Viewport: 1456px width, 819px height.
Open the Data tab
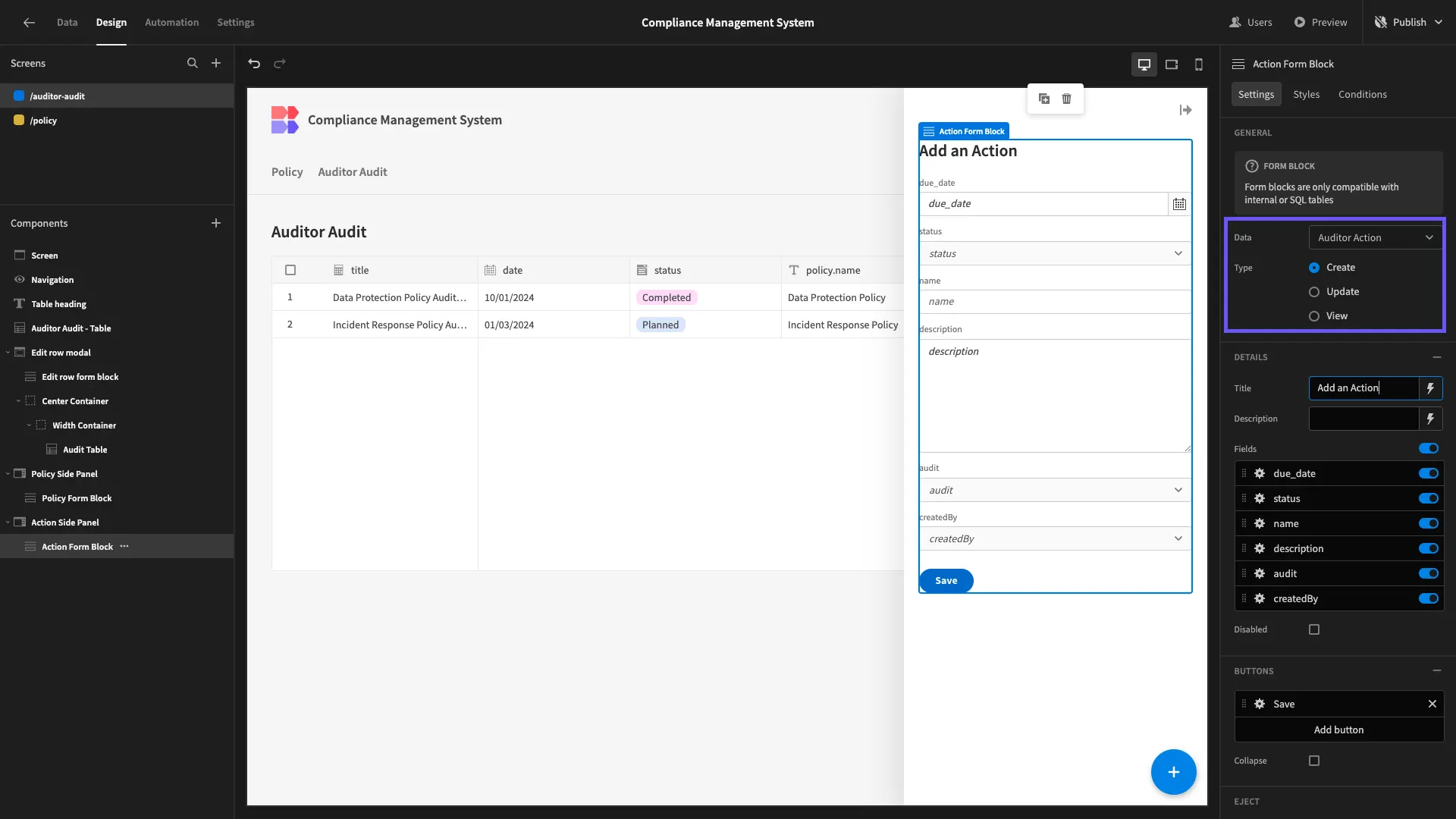coord(67,22)
